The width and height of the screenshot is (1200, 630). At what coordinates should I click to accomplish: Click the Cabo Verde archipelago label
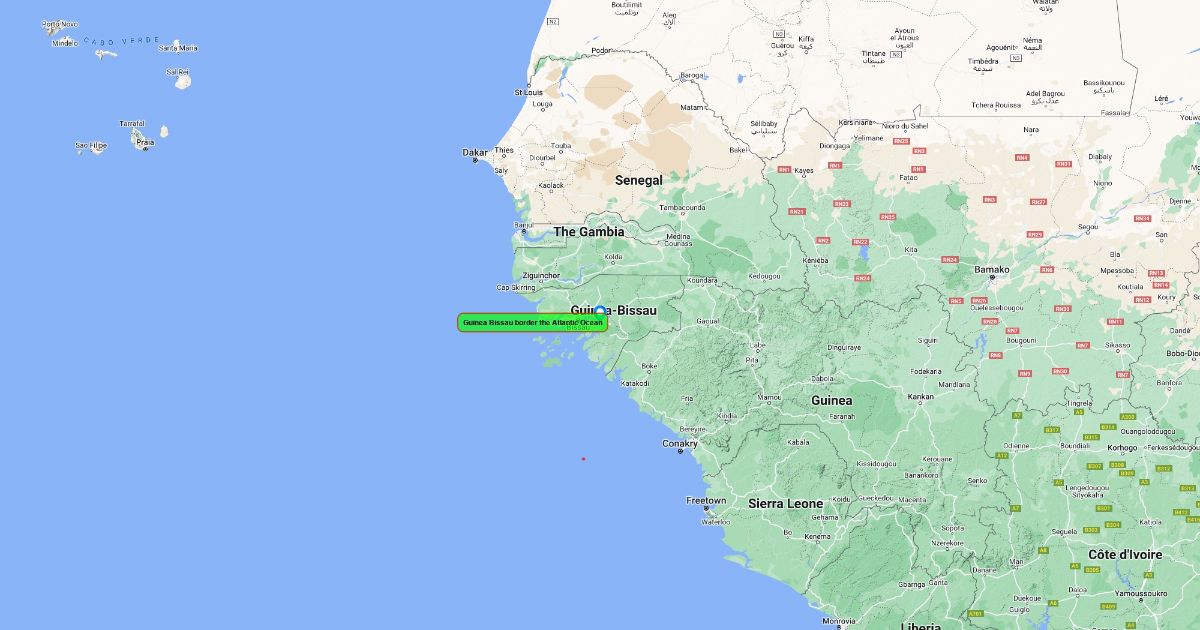(x=121, y=40)
